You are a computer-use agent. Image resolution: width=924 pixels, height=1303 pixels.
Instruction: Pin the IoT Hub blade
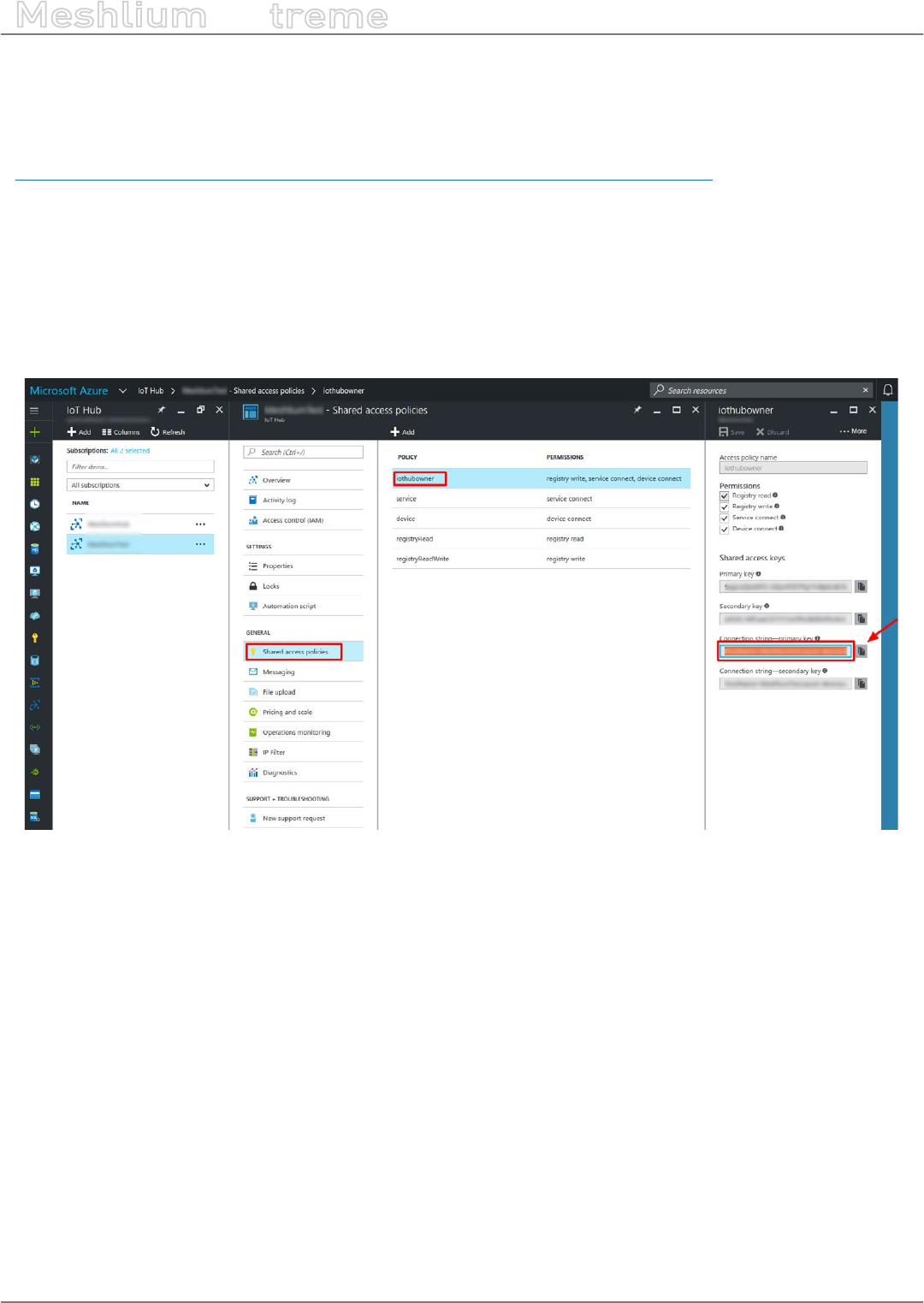point(161,410)
